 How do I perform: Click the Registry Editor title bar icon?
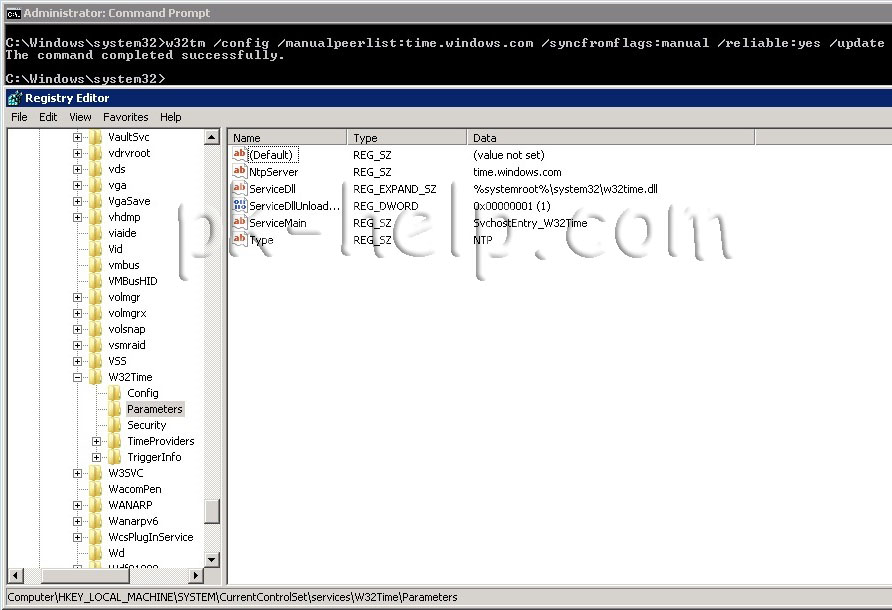click(x=14, y=98)
